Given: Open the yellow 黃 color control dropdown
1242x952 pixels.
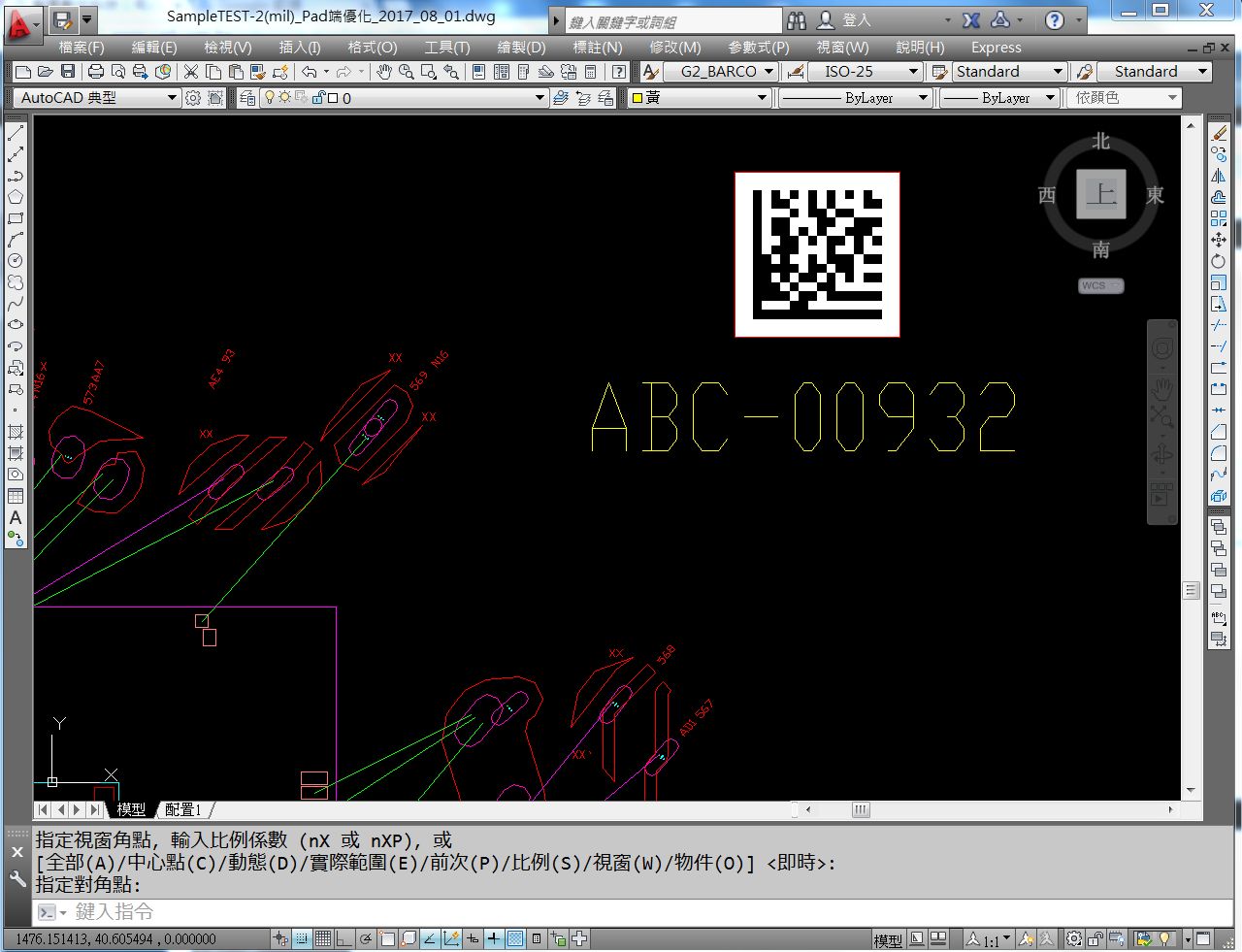Looking at the screenshot, I should coord(700,98).
